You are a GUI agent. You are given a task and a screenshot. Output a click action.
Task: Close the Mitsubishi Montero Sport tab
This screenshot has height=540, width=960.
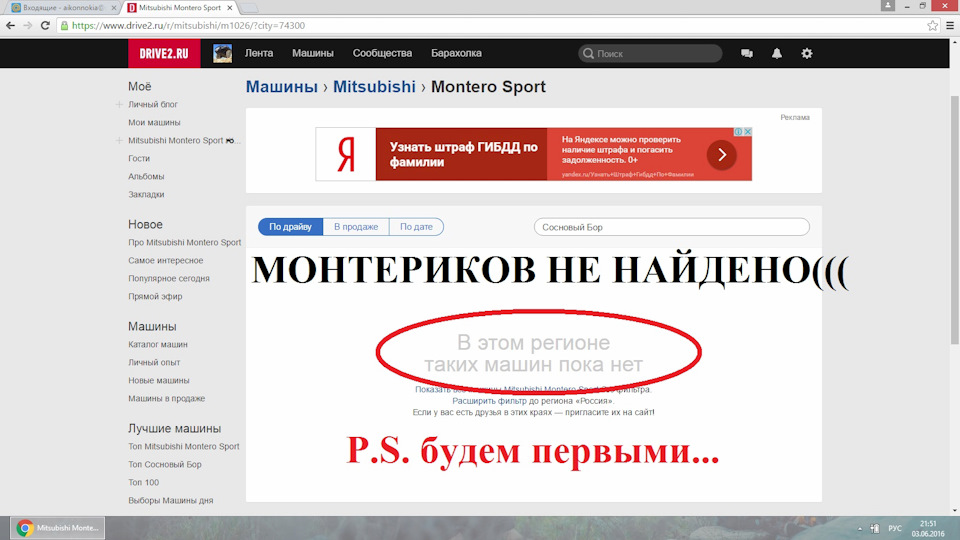pyautogui.click(x=230, y=8)
